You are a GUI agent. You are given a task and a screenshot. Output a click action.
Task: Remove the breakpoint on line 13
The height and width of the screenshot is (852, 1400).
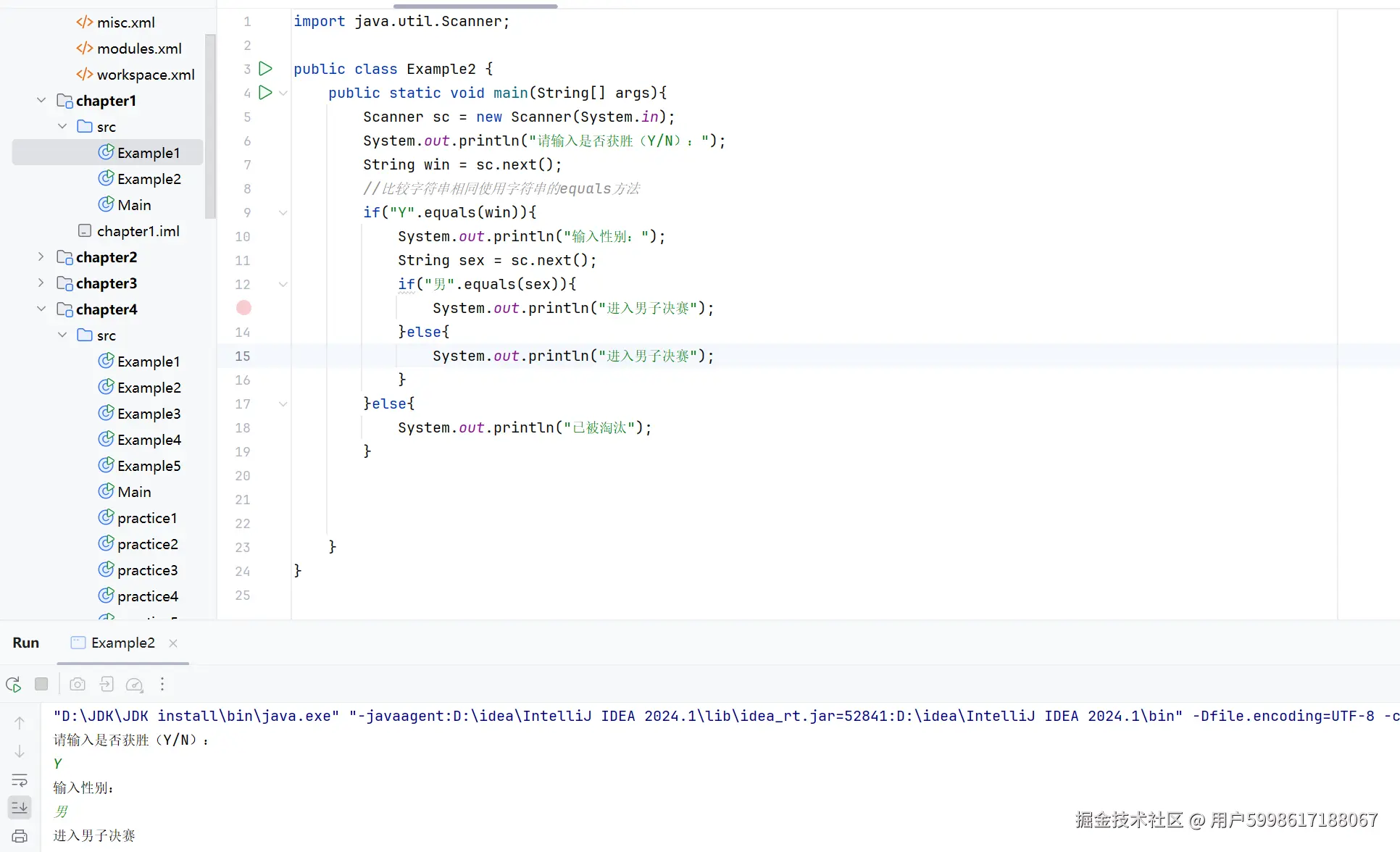tap(243, 308)
